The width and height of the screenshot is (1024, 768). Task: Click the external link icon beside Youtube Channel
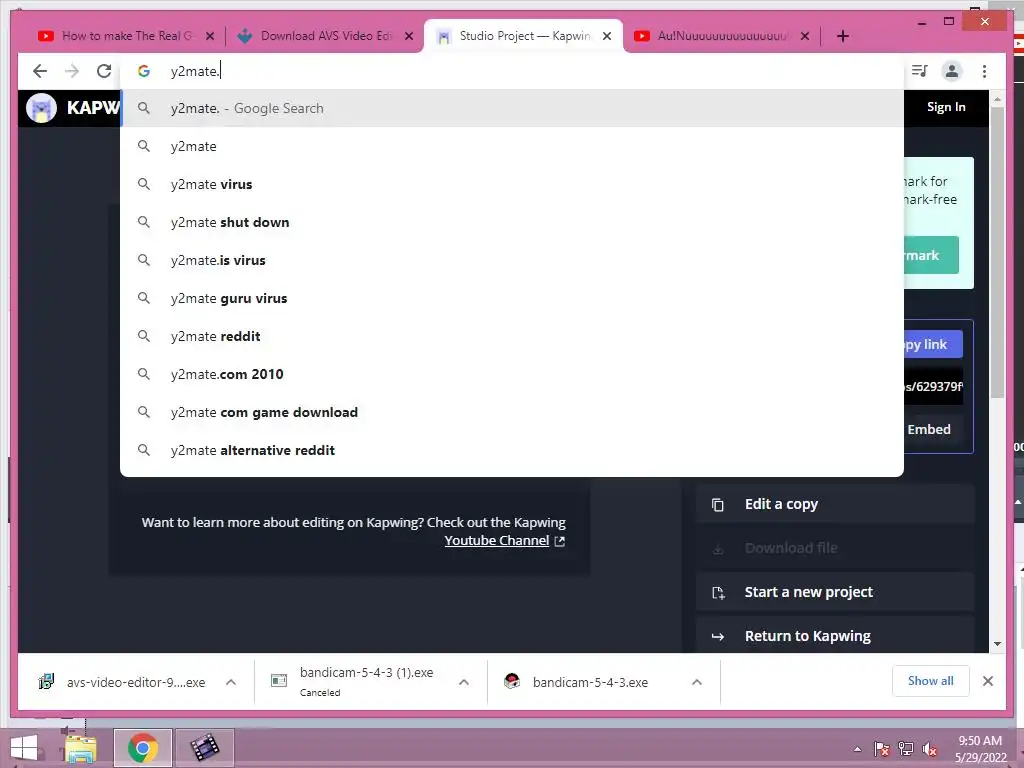point(560,541)
